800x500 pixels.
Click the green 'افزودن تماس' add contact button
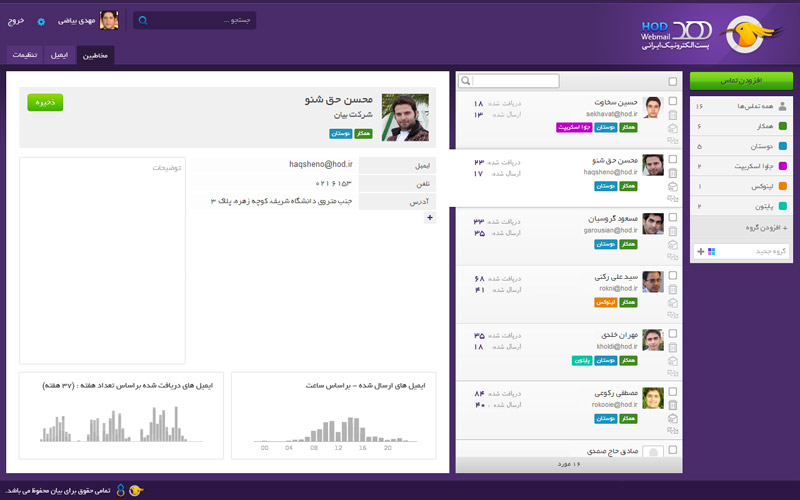tap(741, 79)
